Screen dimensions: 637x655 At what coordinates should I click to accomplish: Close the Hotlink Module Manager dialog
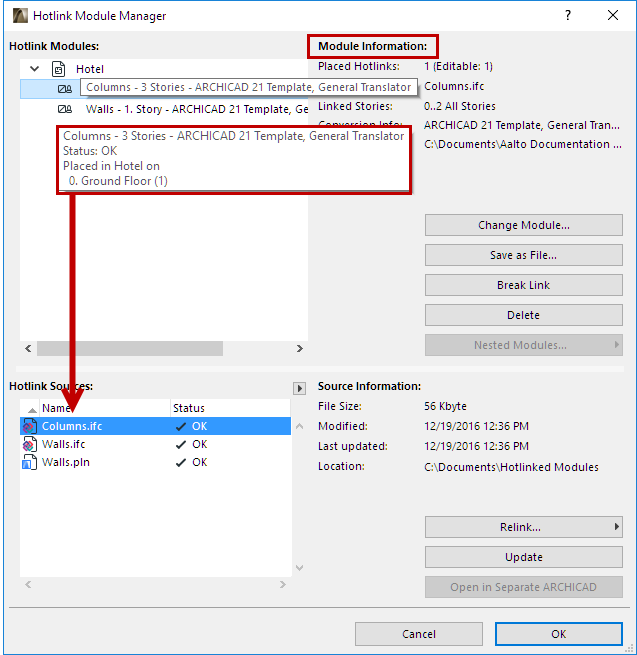pyautogui.click(x=613, y=15)
